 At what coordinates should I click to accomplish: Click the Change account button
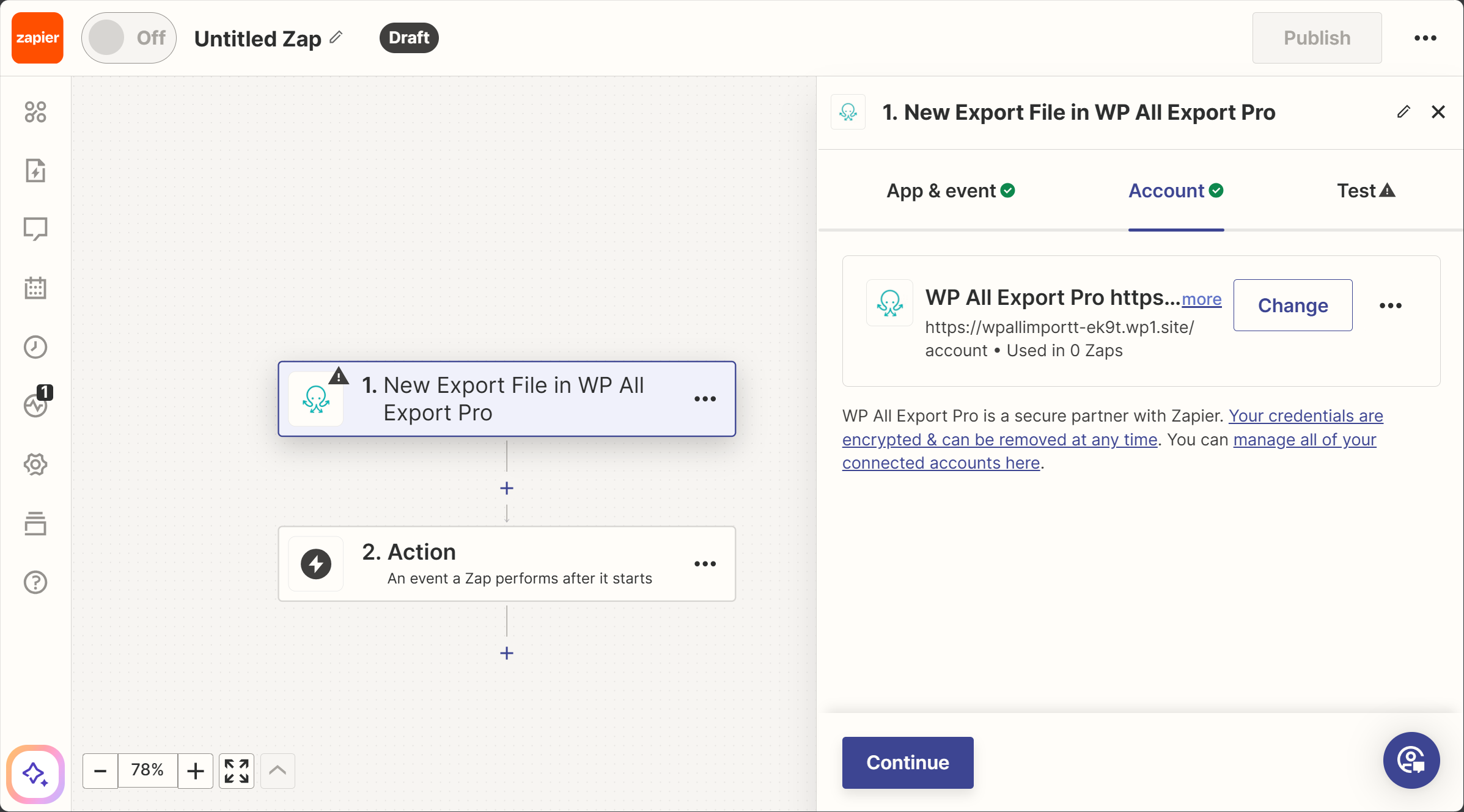pos(1292,305)
